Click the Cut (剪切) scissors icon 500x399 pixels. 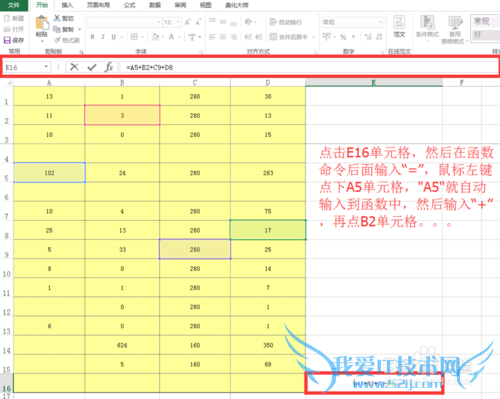pyautogui.click(x=57, y=18)
